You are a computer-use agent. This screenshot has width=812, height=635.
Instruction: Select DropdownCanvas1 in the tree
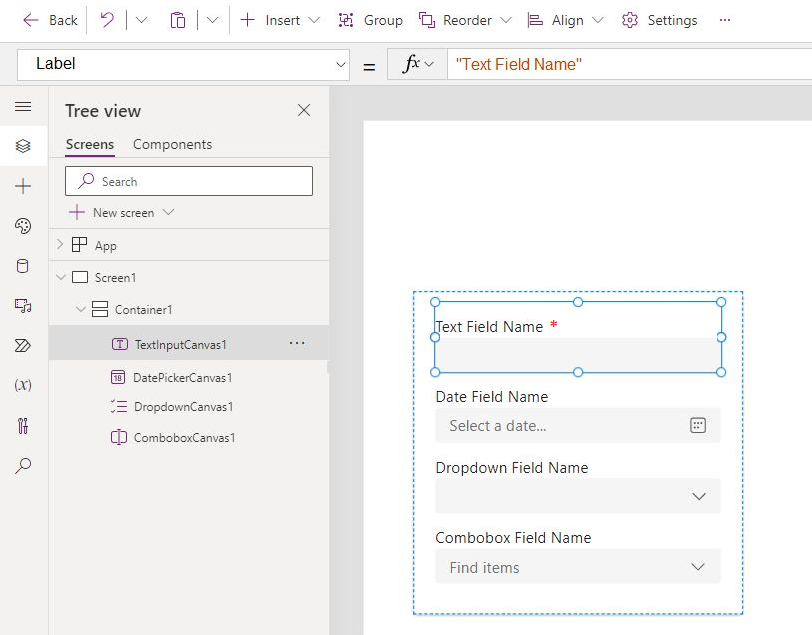[x=183, y=407]
